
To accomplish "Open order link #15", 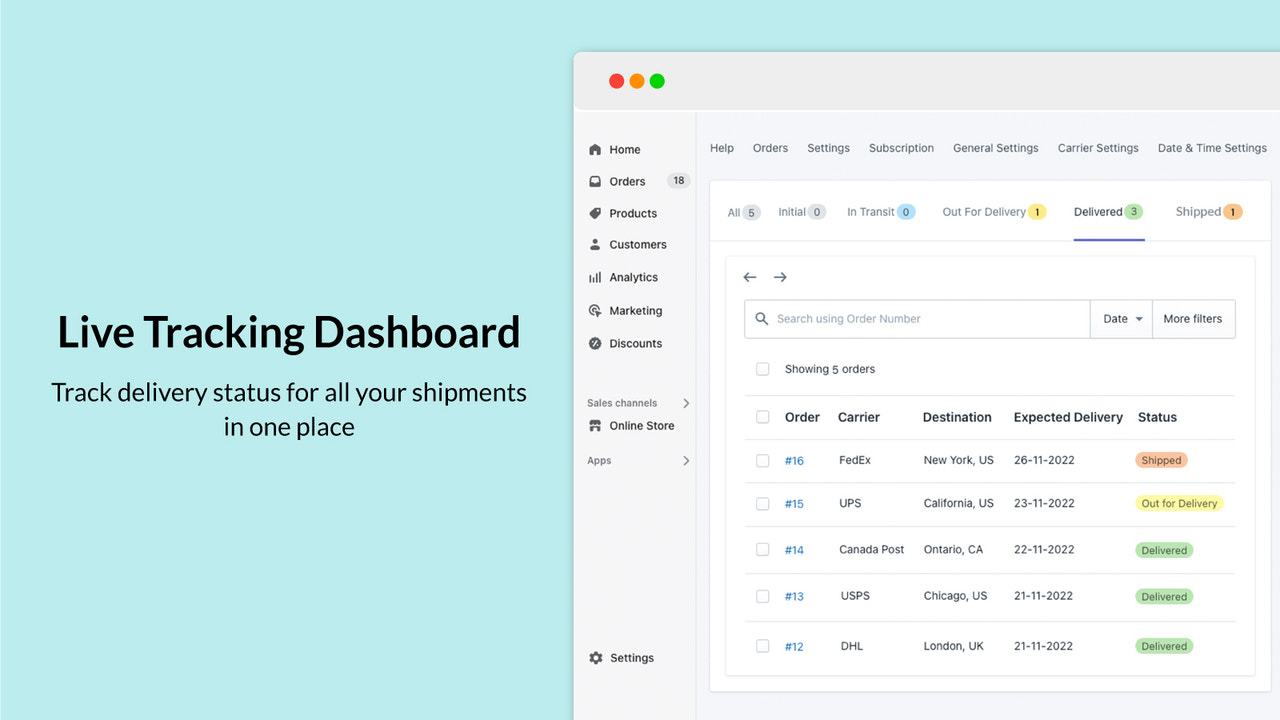I will 794,504.
